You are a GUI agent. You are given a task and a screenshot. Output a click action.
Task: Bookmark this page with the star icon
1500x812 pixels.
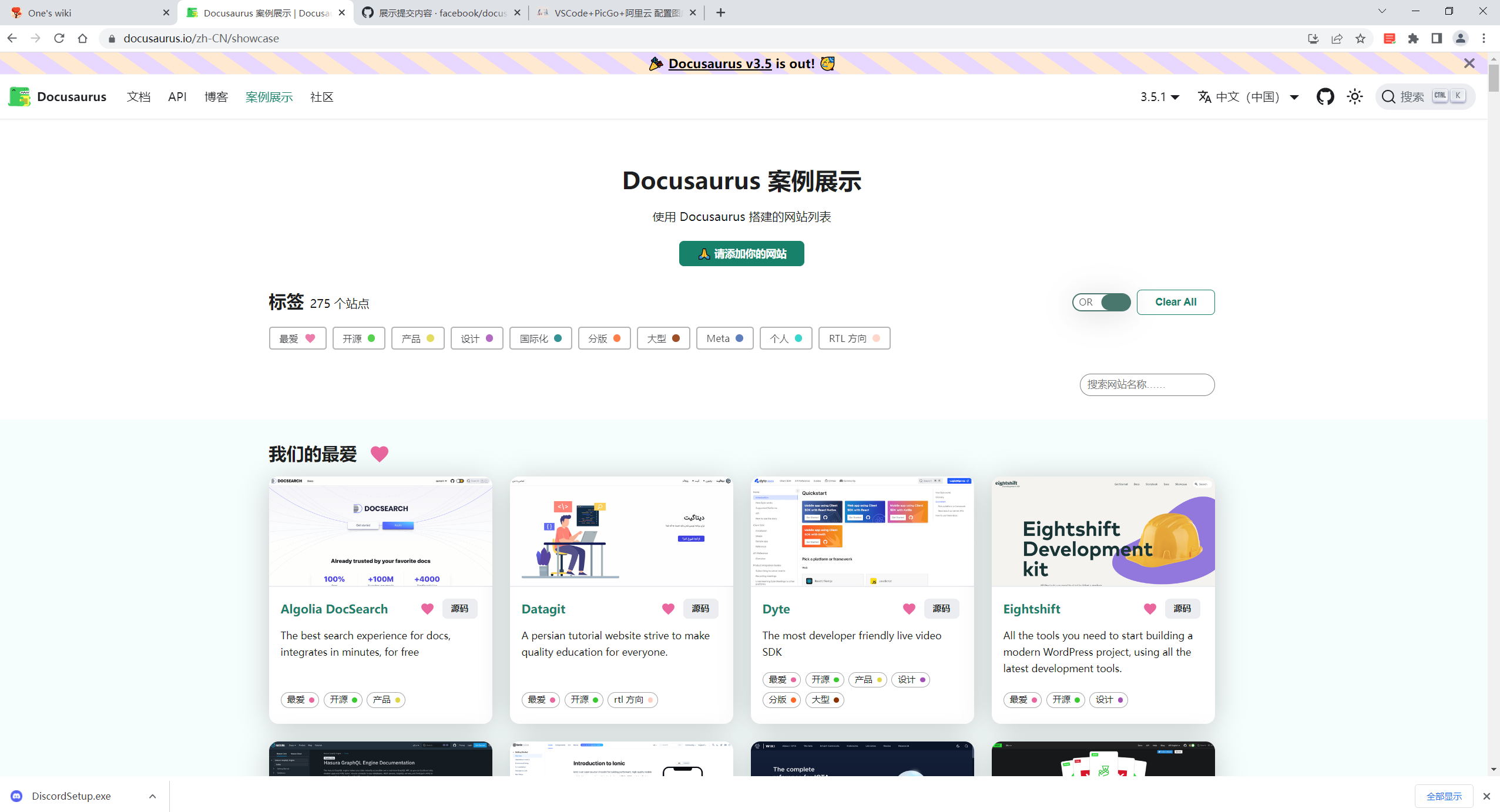point(1360,39)
